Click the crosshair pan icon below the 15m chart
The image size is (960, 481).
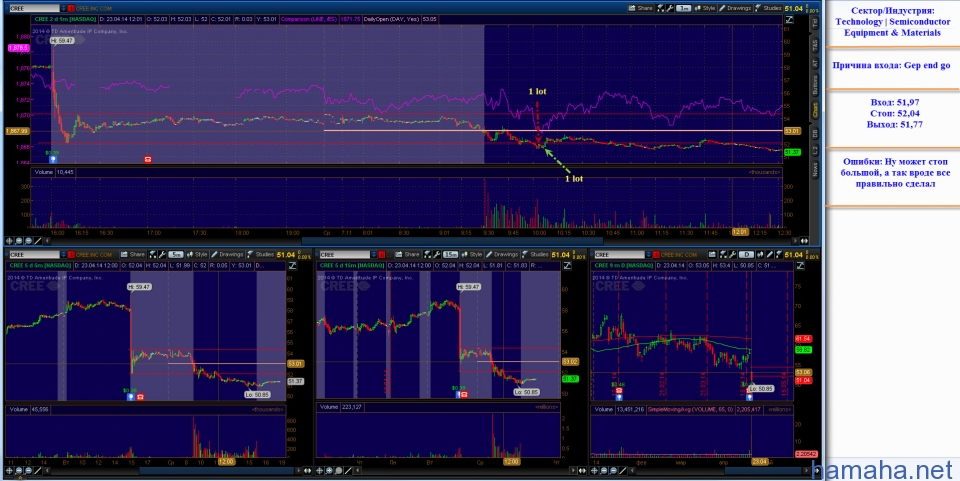pos(320,471)
